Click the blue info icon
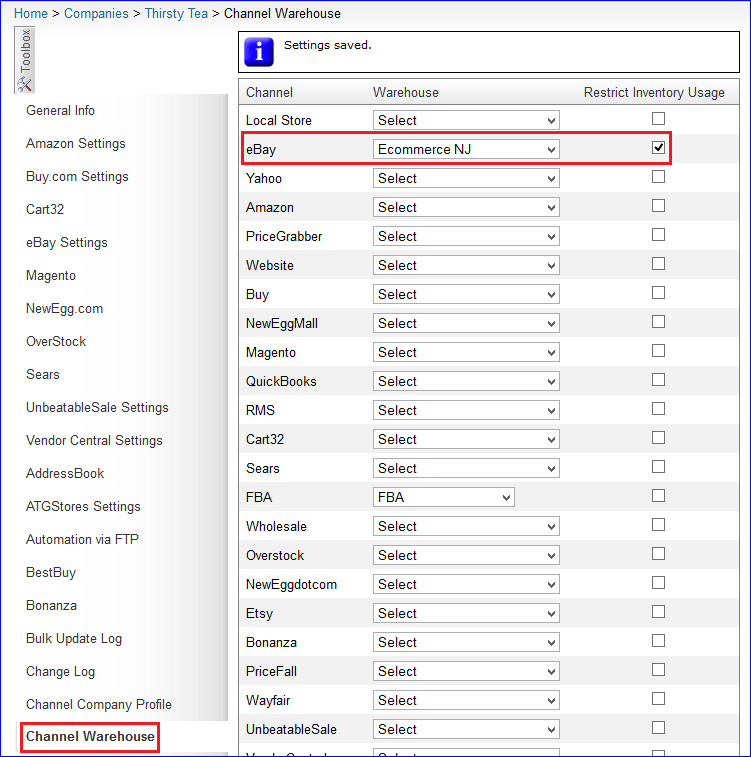This screenshot has height=757, width=751. (259, 52)
